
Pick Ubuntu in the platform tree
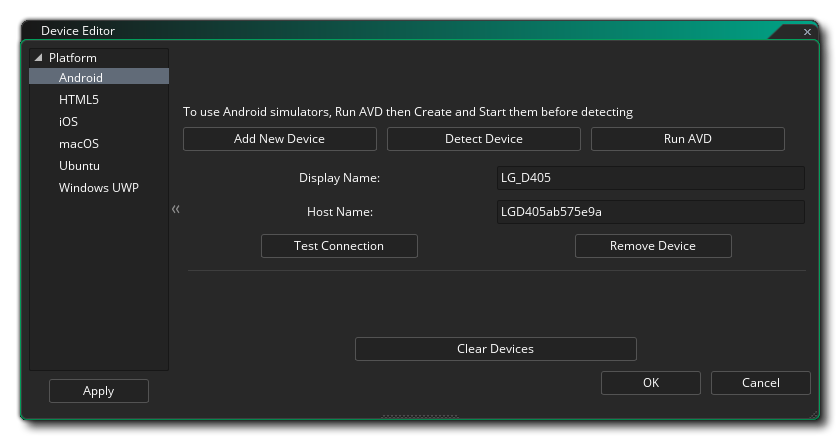79,165
